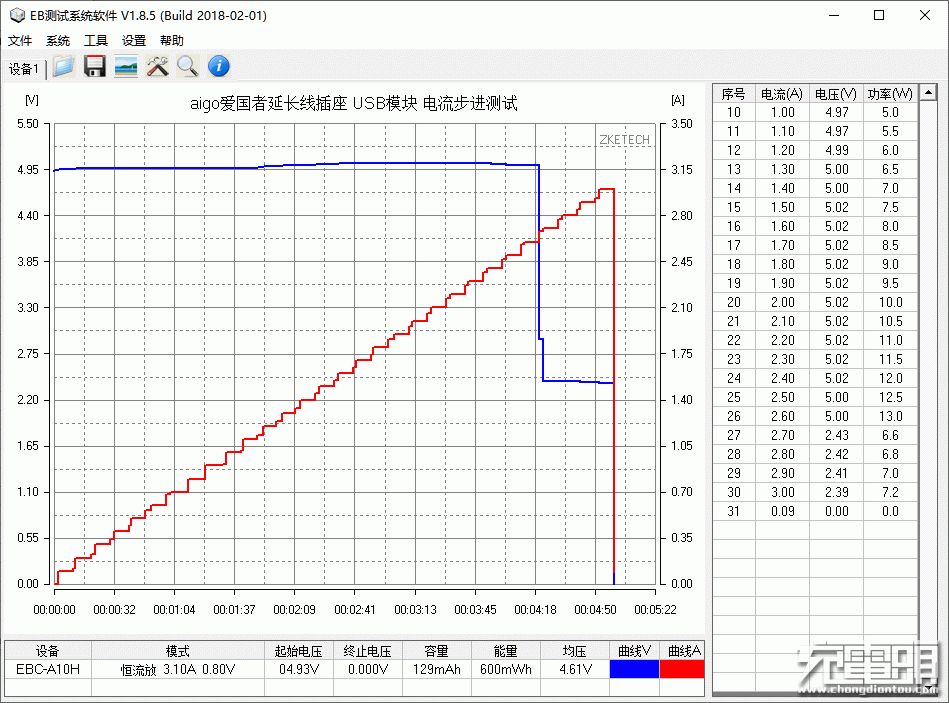The image size is (949, 703).
Task: Select table row with 序号 20
Action: coord(815,302)
